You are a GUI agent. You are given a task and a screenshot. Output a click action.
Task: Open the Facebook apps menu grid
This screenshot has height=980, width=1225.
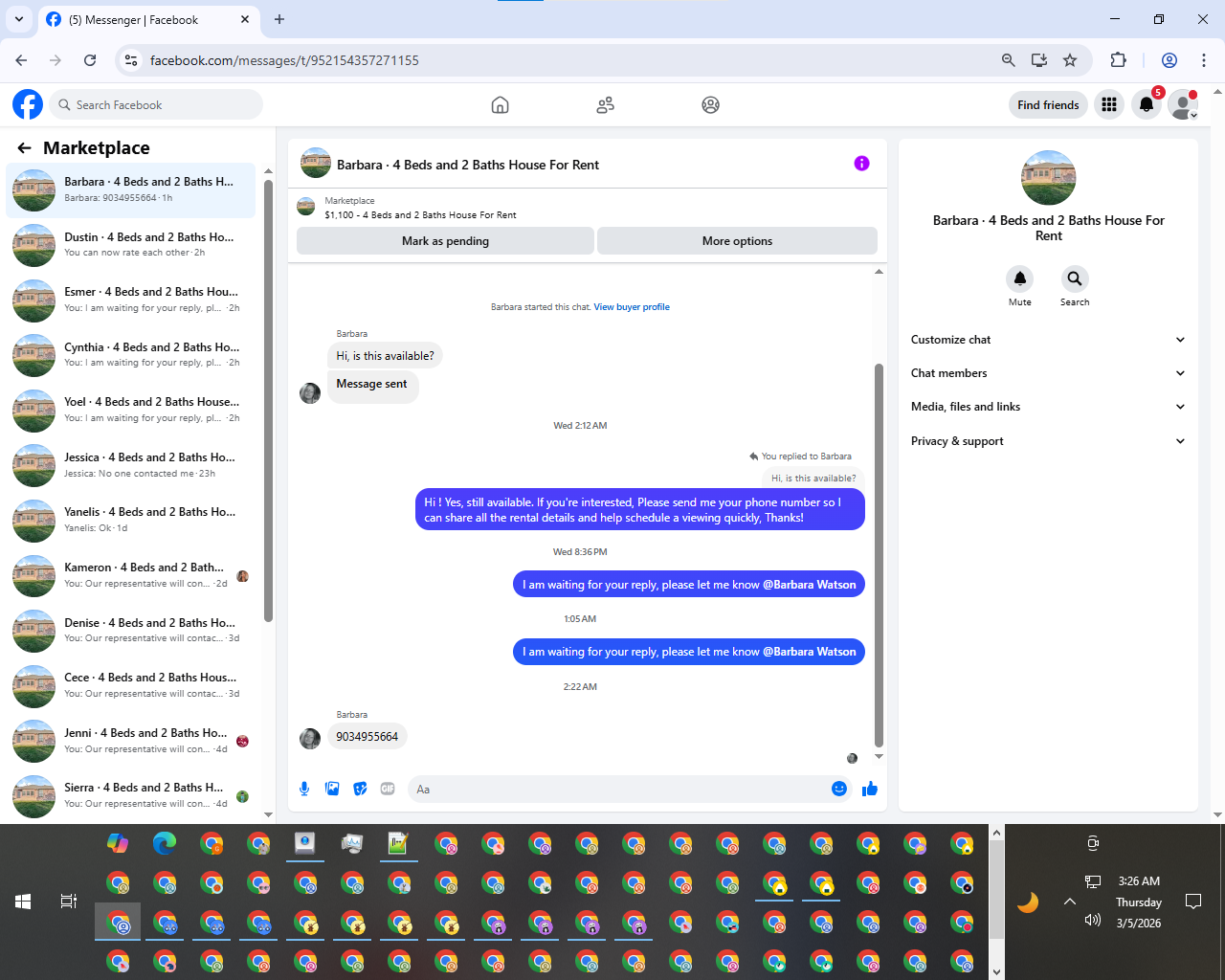[1109, 105]
